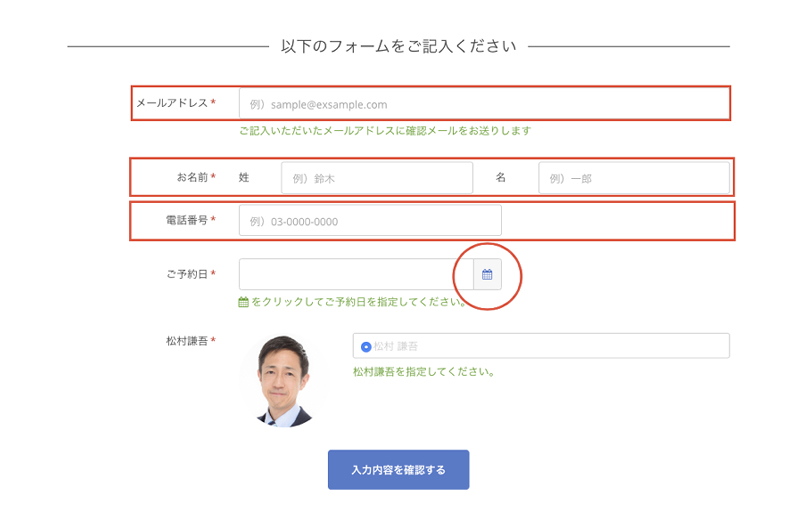Viewport: 796px width, 528px height.
Task: Open the calendar date picker icon
Action: pyautogui.click(x=487, y=274)
